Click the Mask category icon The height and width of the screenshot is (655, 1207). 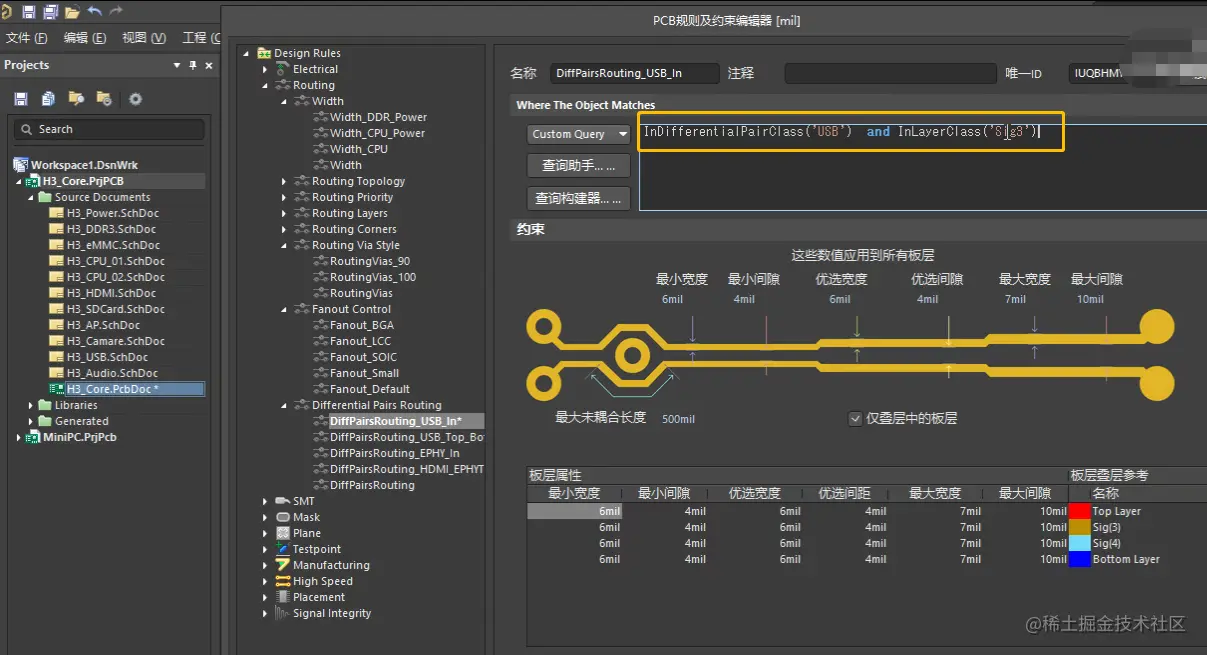[x=282, y=517]
